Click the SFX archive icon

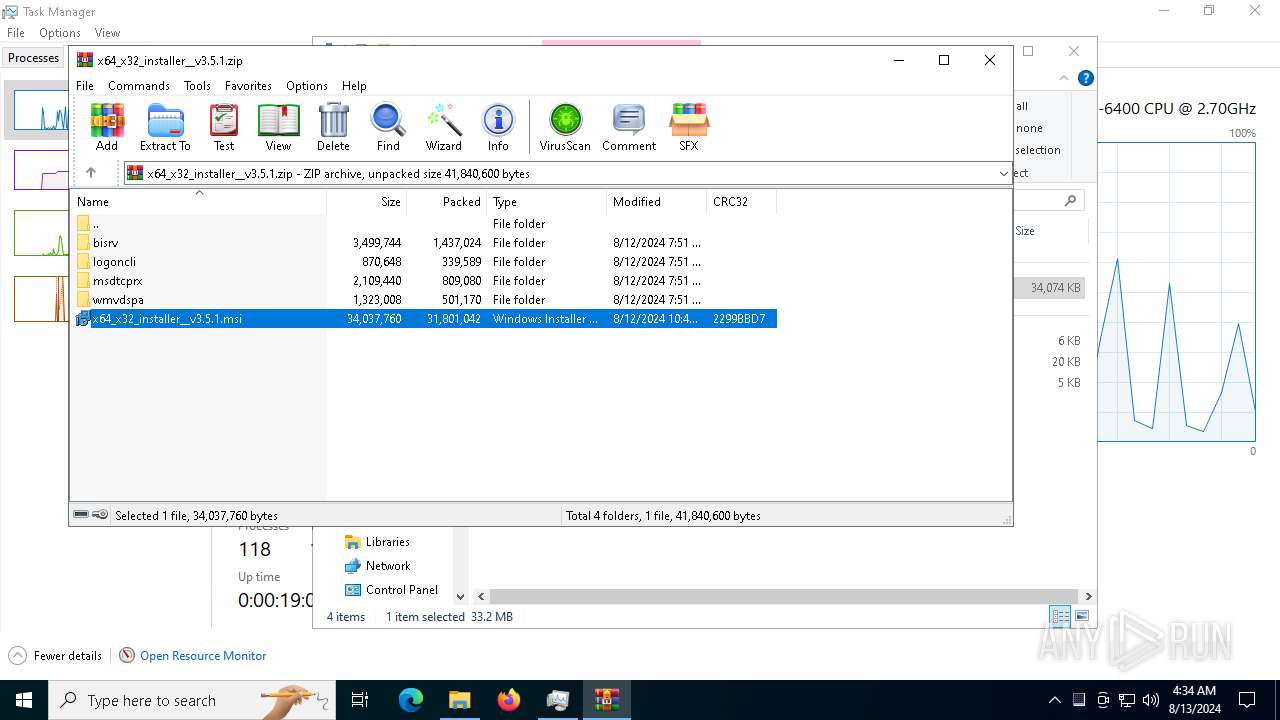[x=689, y=127]
